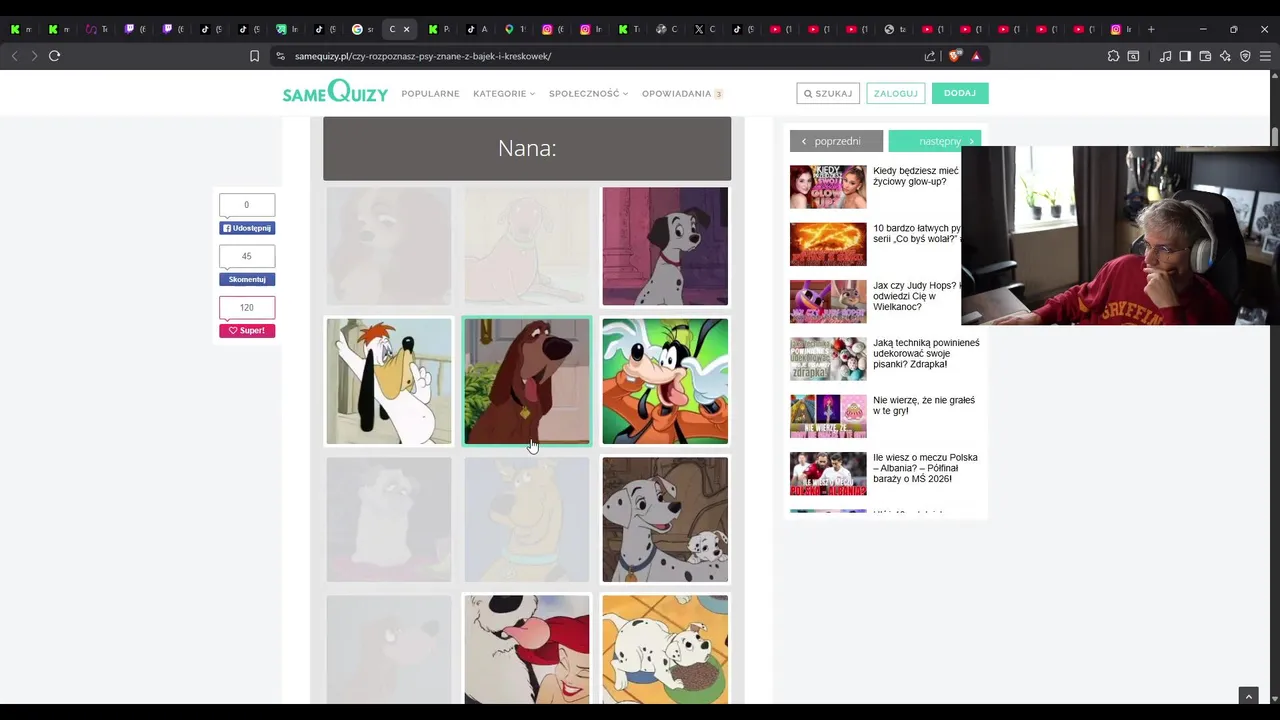The height and width of the screenshot is (720, 1280).
Task: Open the 'Jax czy Judy Hops?' link
Action: point(917,296)
